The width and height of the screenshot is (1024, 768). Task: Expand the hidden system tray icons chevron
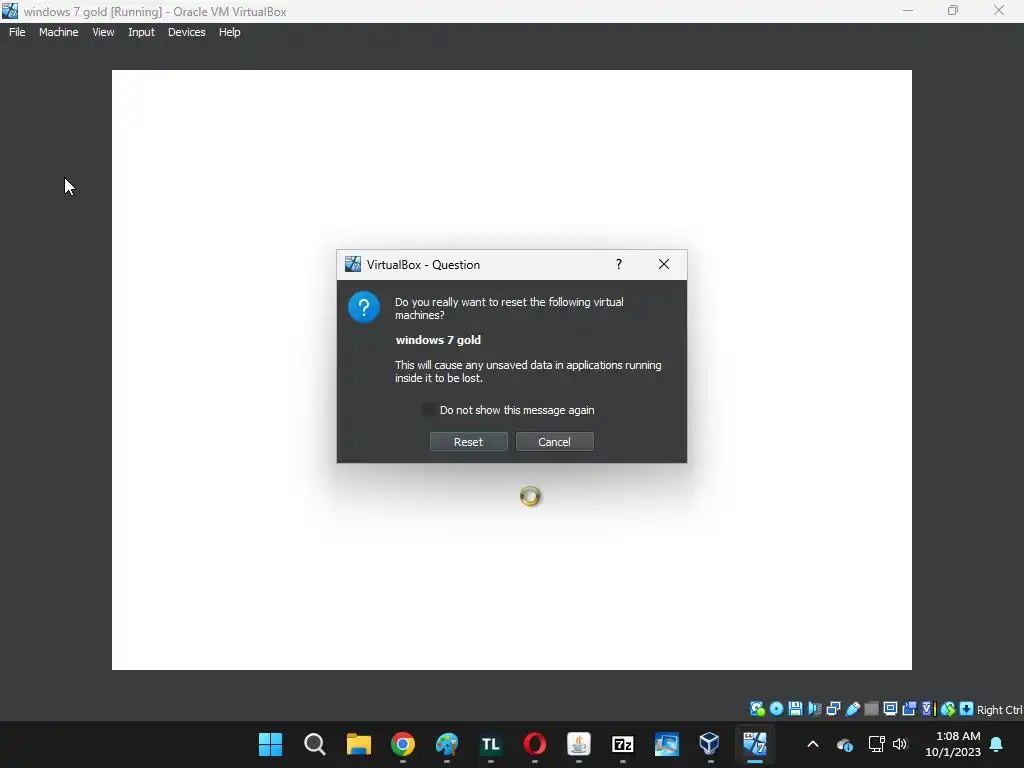(813, 744)
